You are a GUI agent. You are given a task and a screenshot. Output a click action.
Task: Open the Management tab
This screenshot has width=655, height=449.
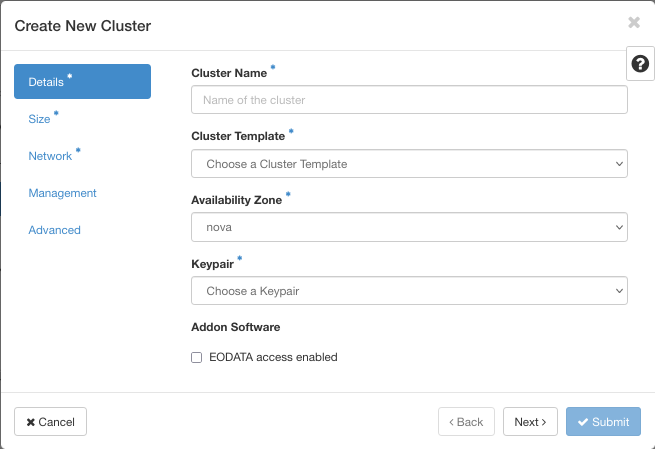coord(63,193)
